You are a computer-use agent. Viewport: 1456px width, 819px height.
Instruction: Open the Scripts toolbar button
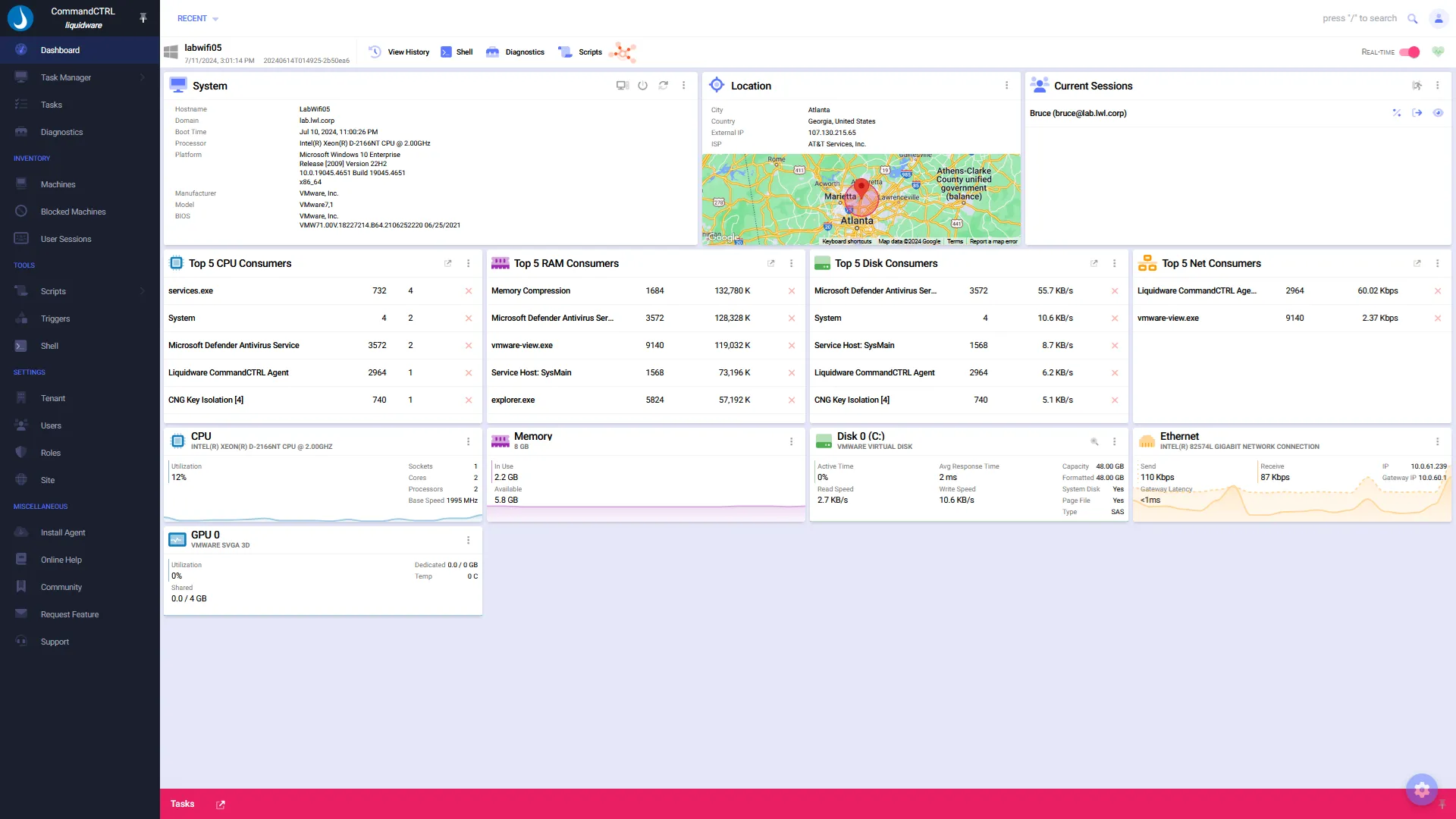(x=580, y=52)
